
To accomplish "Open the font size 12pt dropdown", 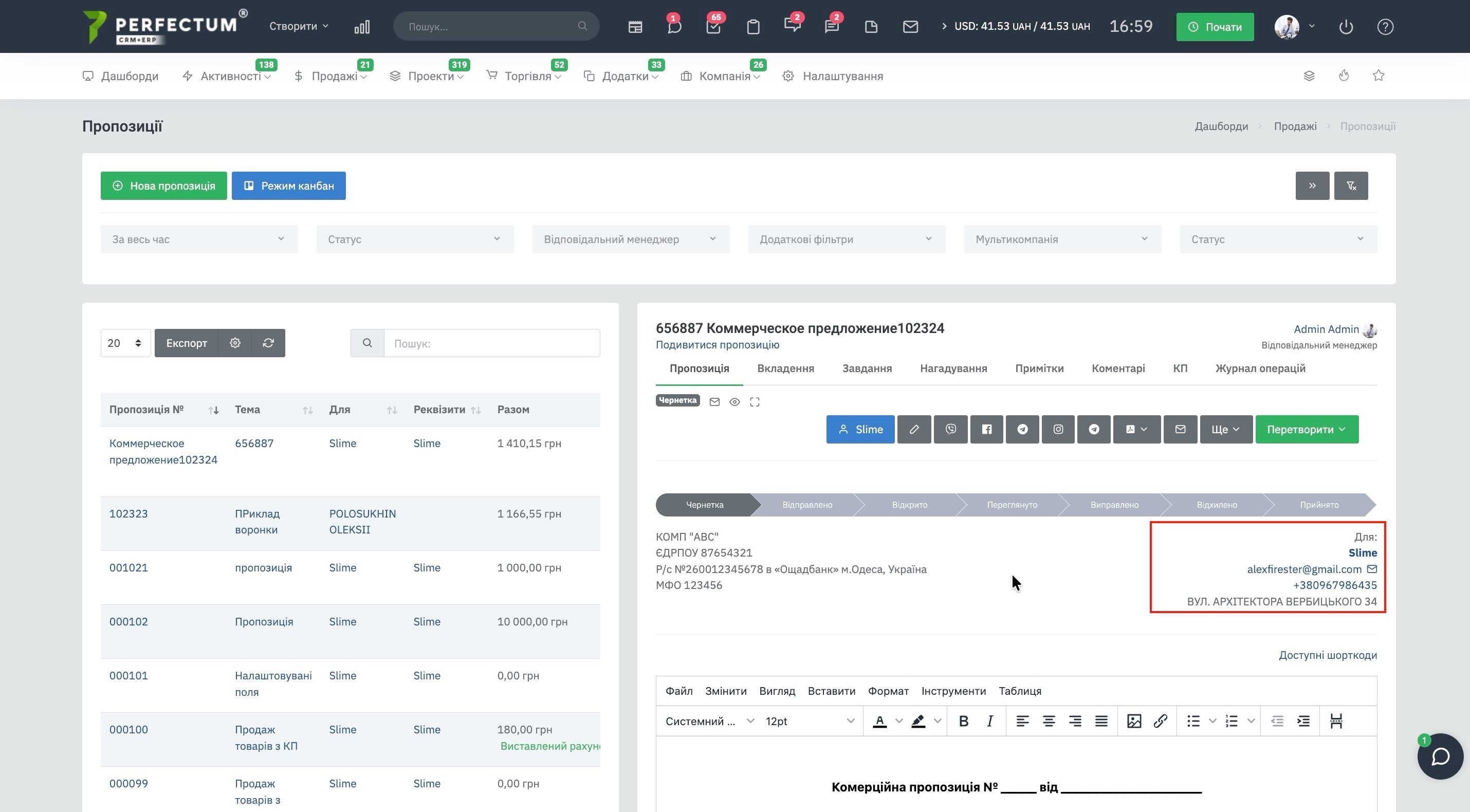I will [809, 721].
